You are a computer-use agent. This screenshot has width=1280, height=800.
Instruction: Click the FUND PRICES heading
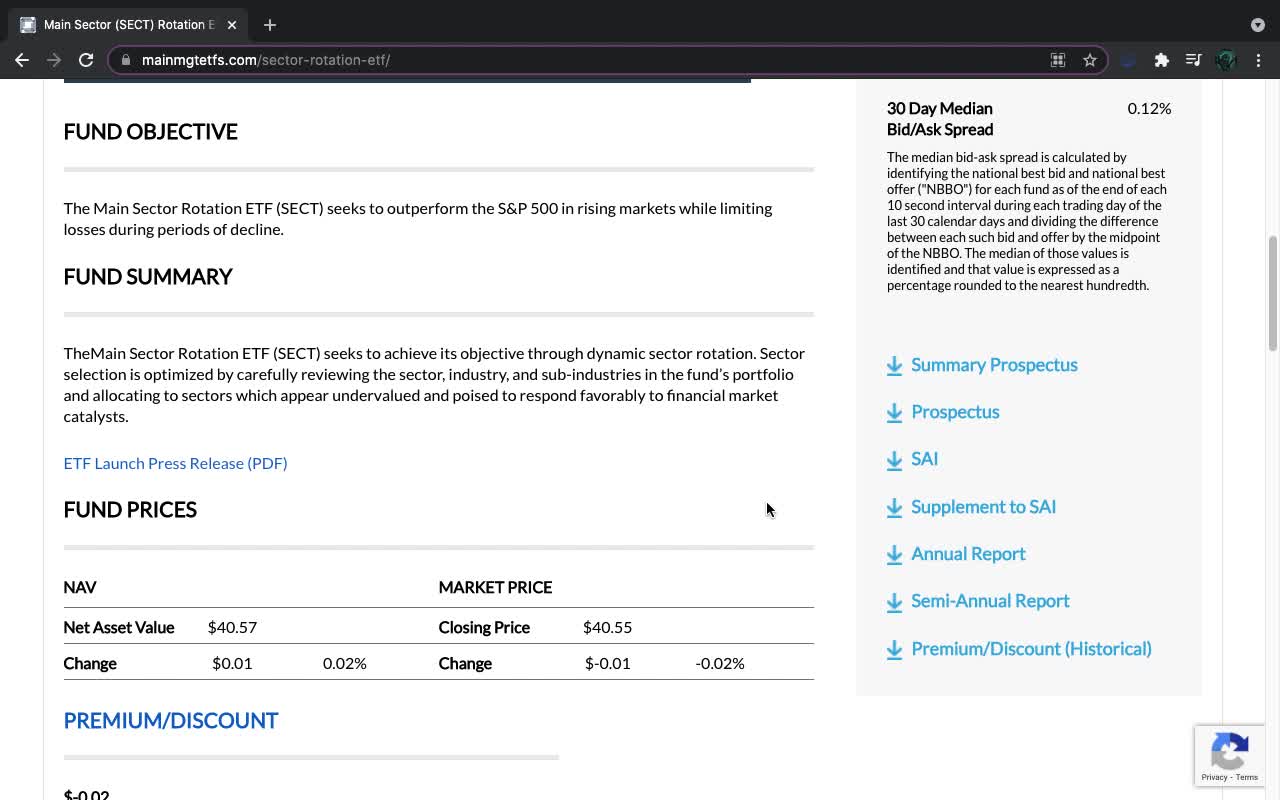point(130,510)
